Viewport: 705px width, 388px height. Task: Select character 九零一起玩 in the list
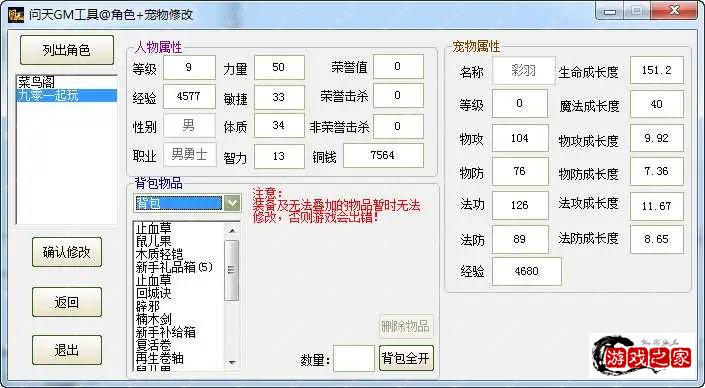tap(67, 95)
